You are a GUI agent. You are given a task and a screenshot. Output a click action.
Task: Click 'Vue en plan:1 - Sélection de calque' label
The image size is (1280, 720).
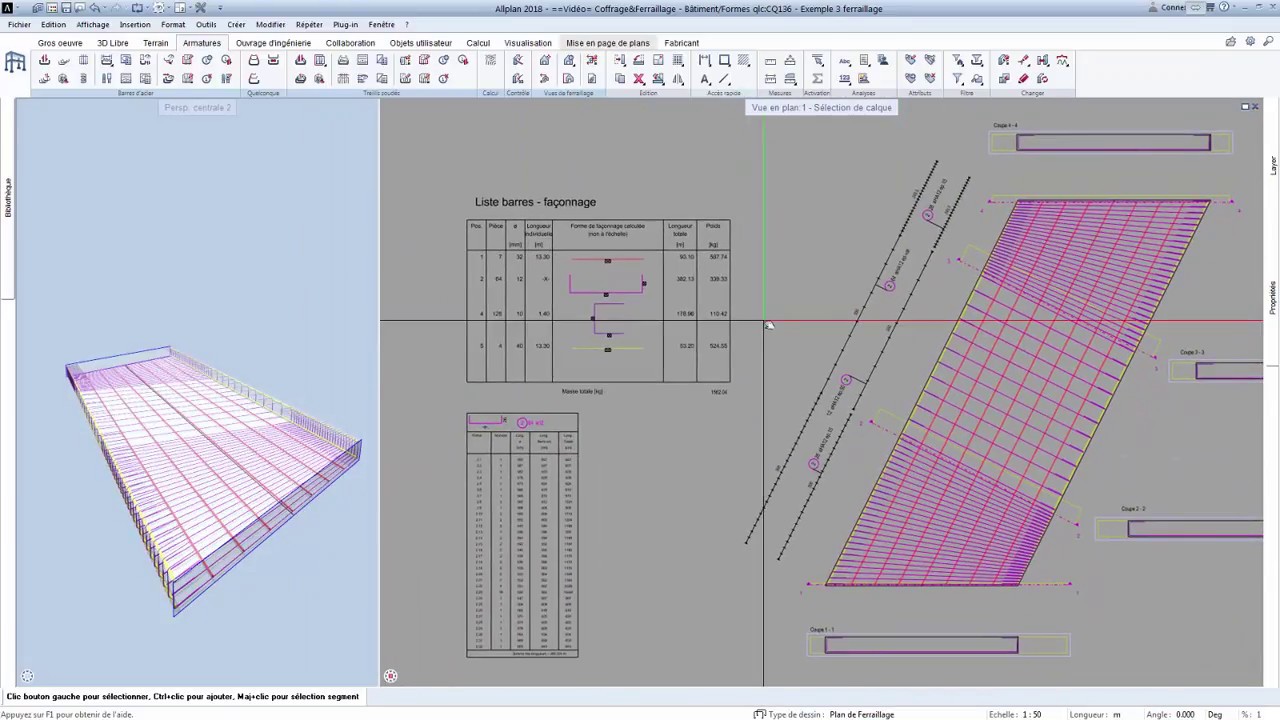[821, 107]
